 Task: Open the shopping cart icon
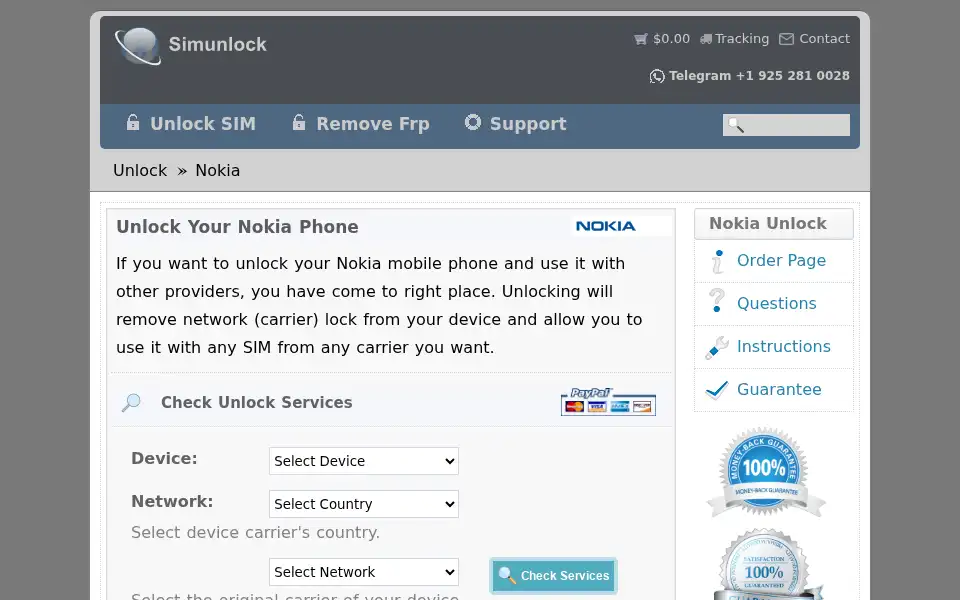pyautogui.click(x=640, y=39)
